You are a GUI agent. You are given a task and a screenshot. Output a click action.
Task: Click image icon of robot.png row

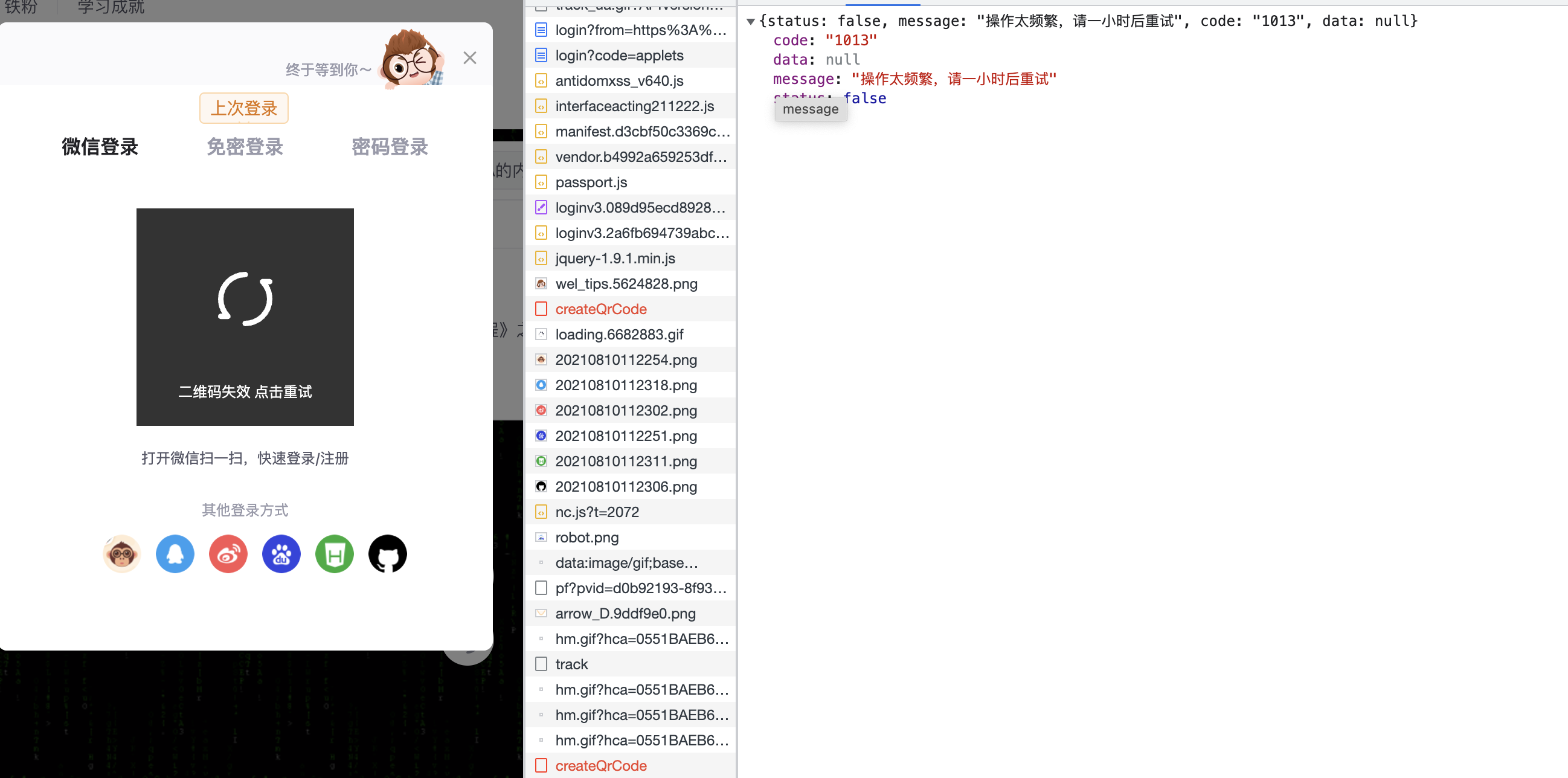(541, 538)
